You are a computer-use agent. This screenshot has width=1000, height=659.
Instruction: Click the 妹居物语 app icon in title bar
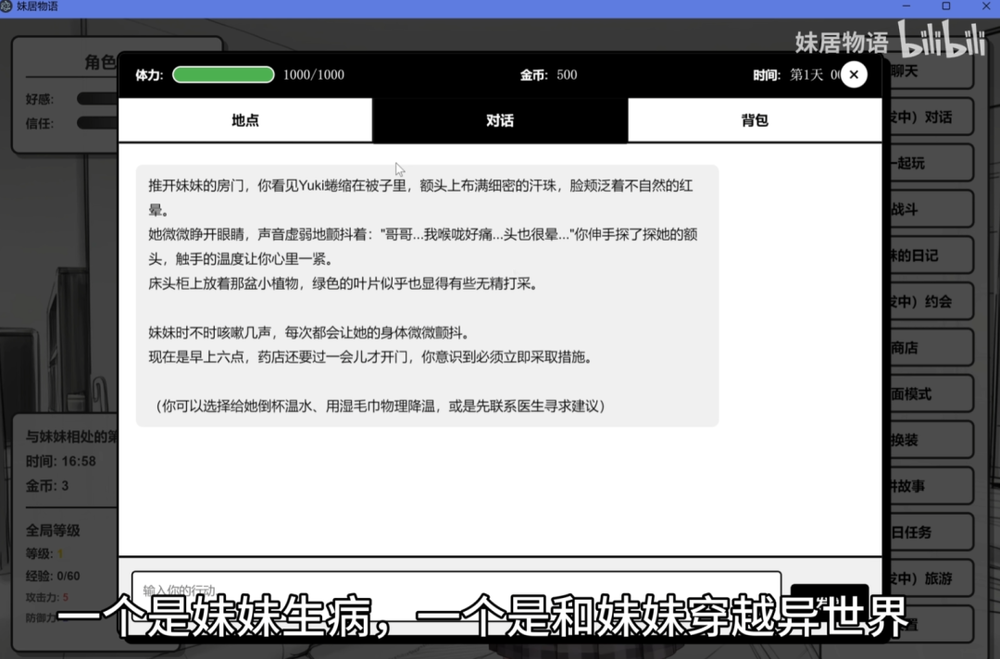(8, 7)
